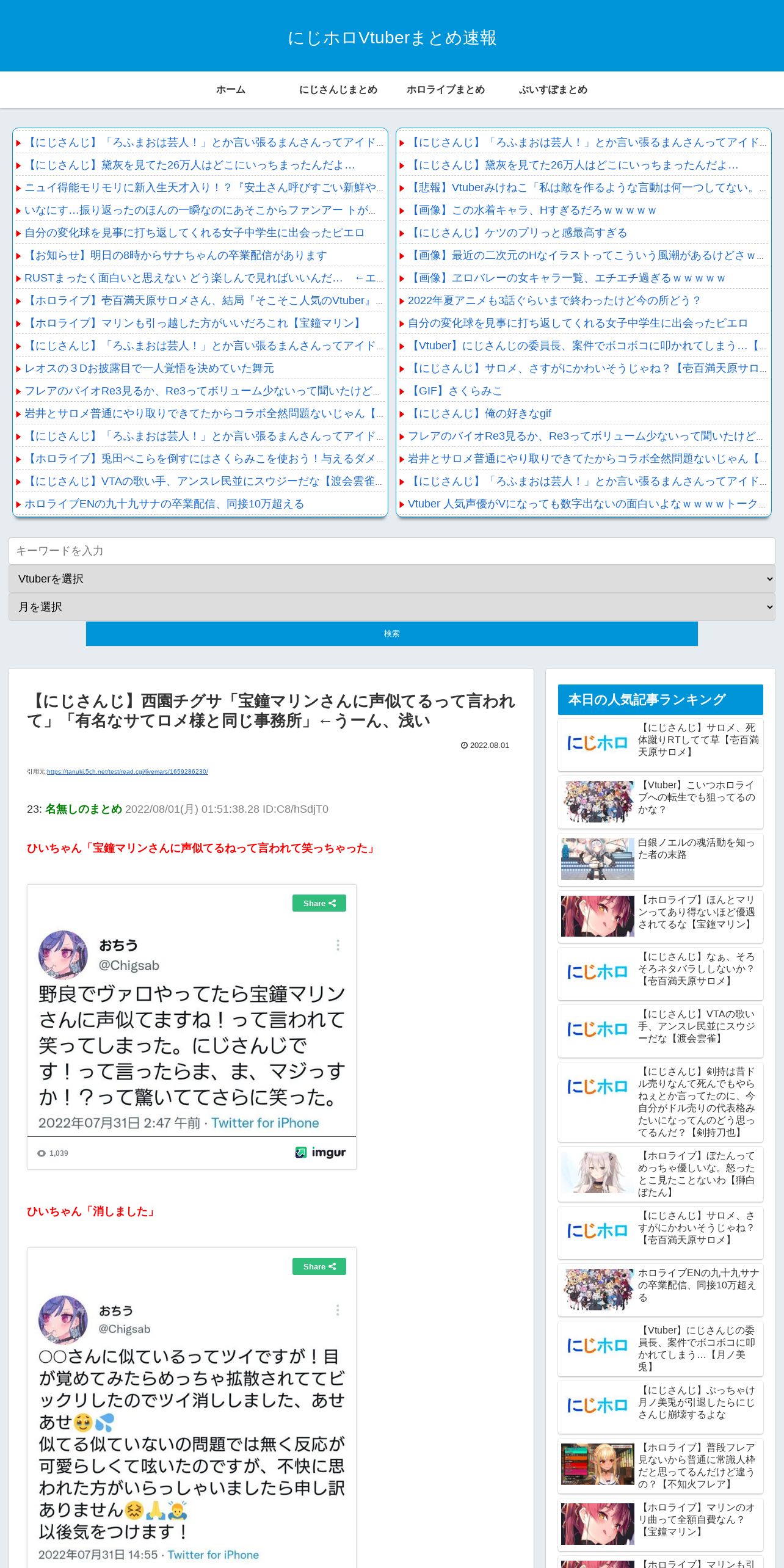Viewport: 784px width, 1568px height.
Task: Click thumbnail for こいつホロライブへの転生でも狙ってる
Action: [598, 802]
